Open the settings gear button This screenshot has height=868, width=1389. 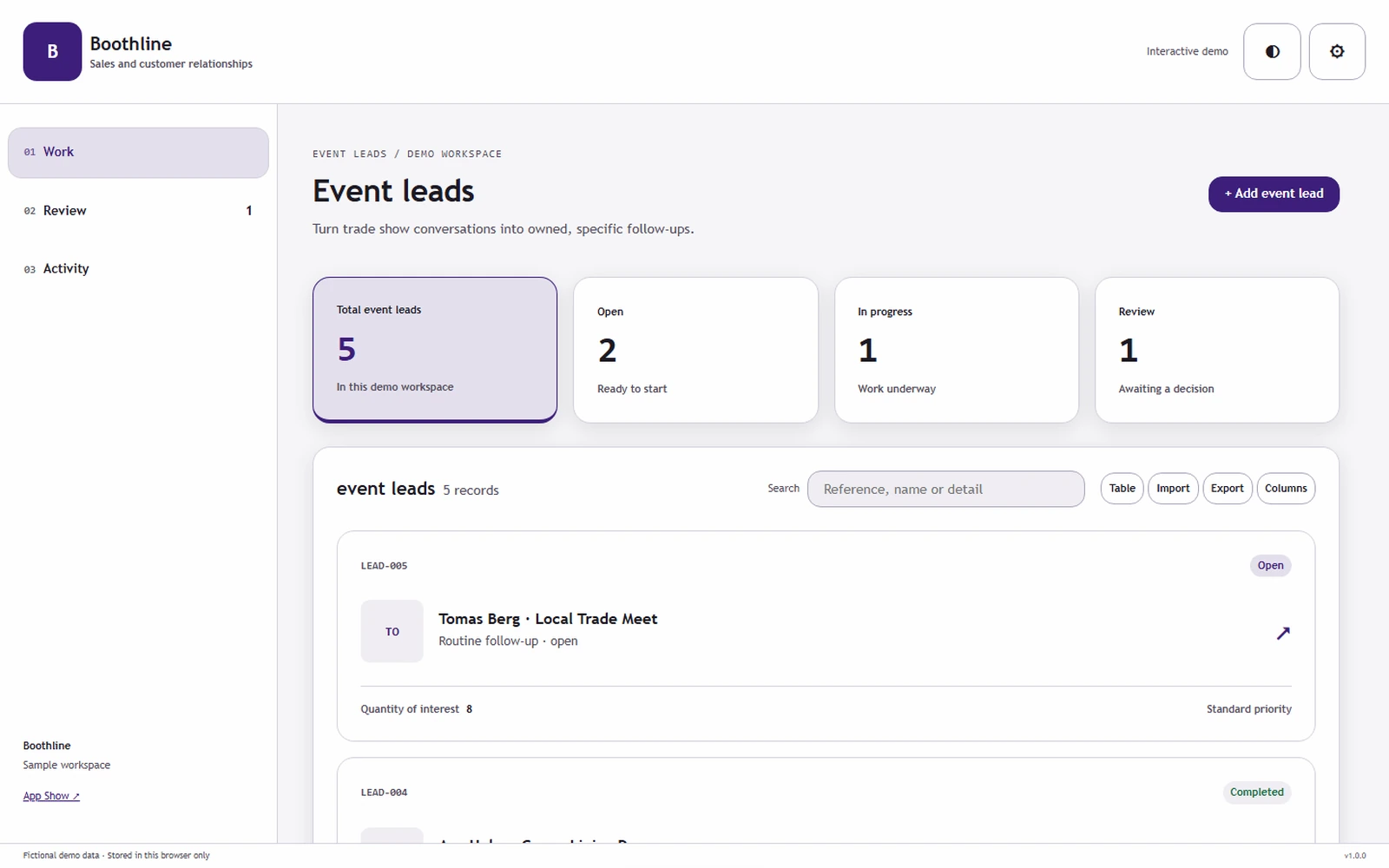pos(1337,51)
